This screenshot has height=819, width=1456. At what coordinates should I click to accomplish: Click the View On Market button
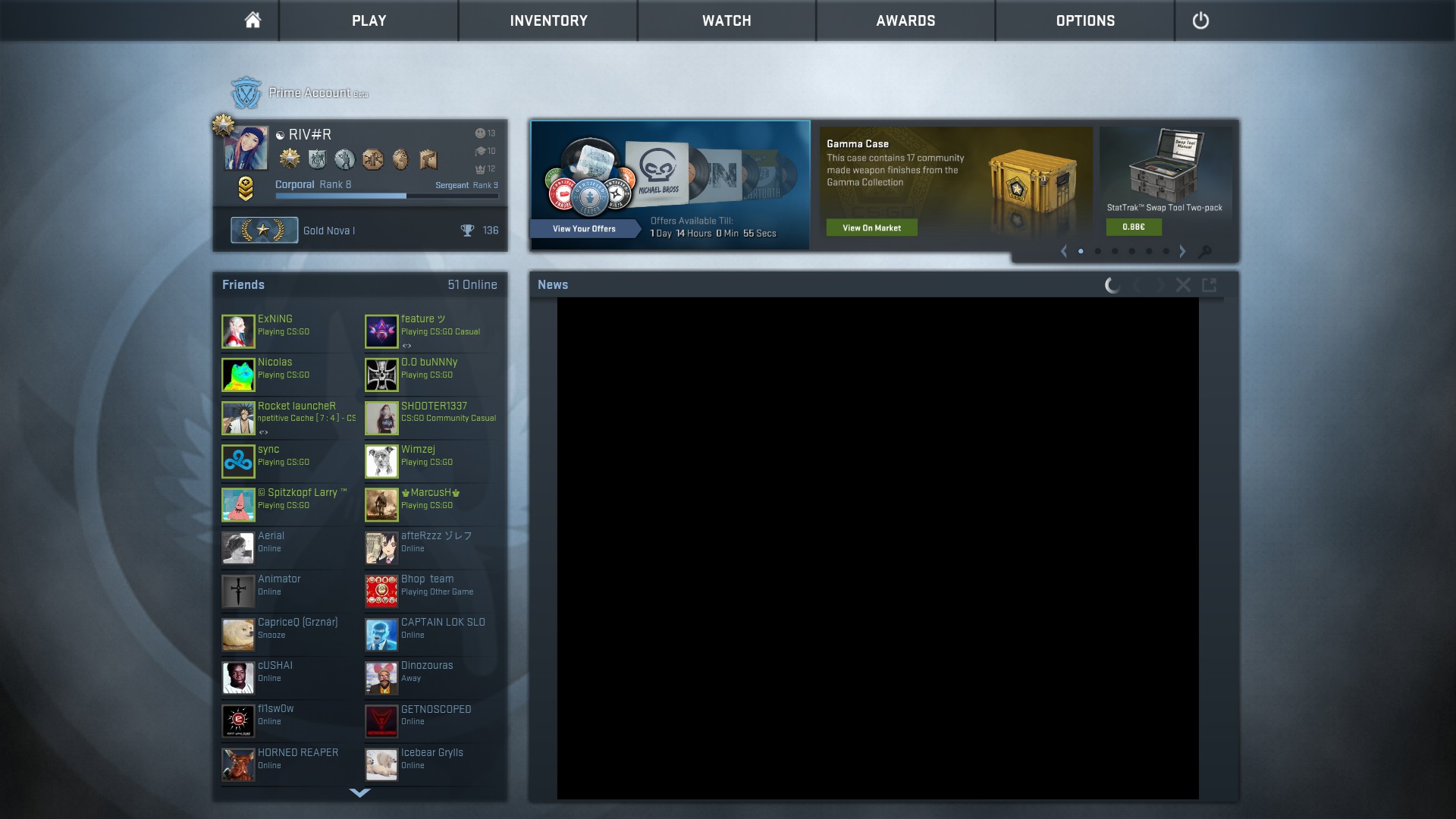point(871,227)
